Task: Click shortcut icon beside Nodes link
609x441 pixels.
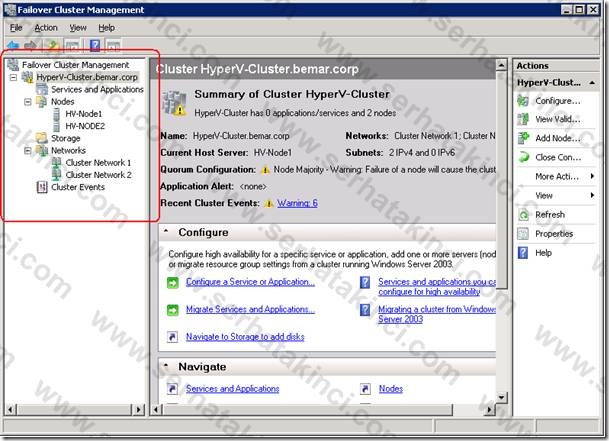Action: 365,389
